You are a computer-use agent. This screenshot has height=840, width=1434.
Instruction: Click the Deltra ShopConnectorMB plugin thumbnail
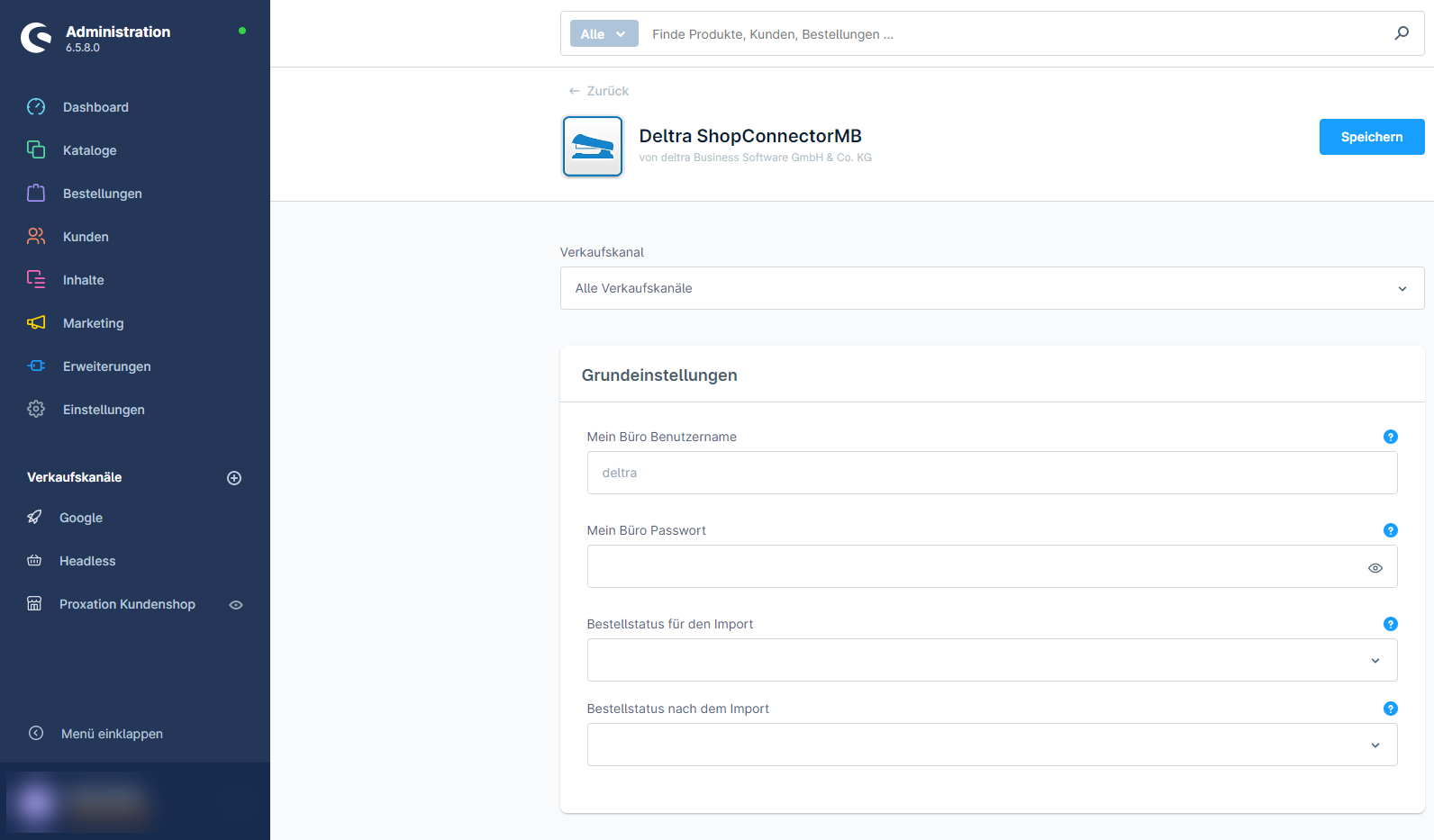click(x=593, y=146)
